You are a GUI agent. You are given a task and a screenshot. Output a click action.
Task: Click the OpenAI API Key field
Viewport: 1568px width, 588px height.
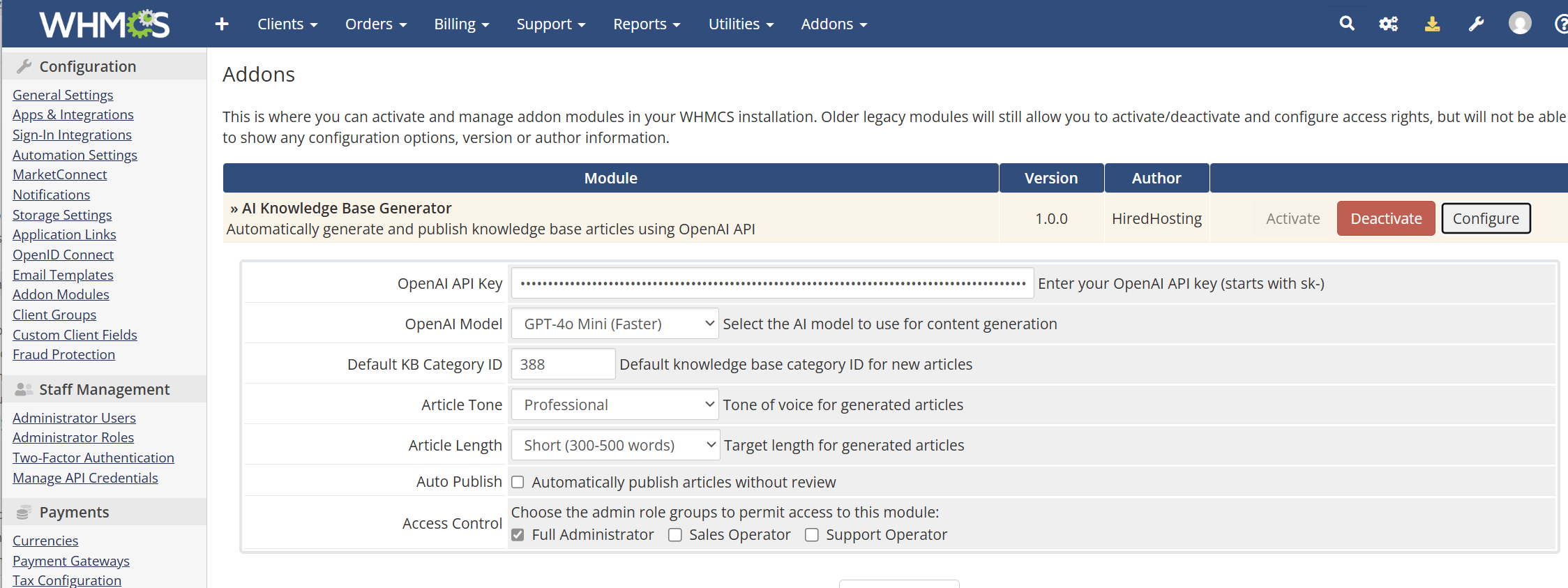pos(772,283)
